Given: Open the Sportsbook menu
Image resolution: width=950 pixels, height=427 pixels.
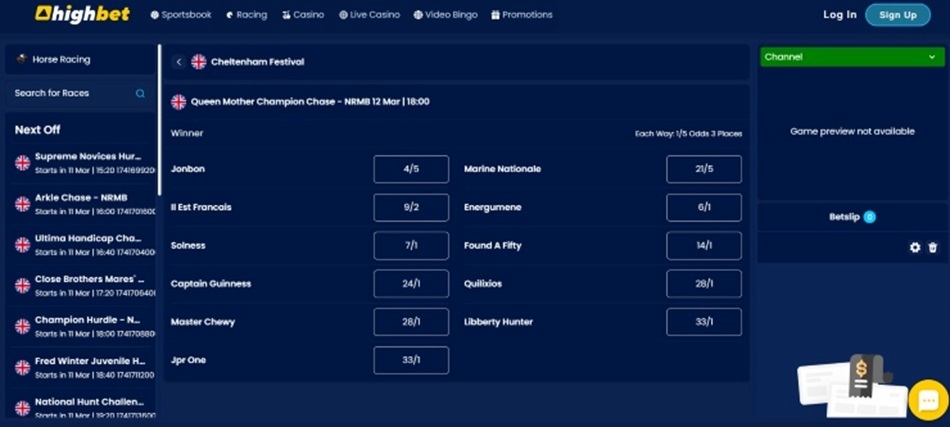Looking at the screenshot, I should (181, 15).
